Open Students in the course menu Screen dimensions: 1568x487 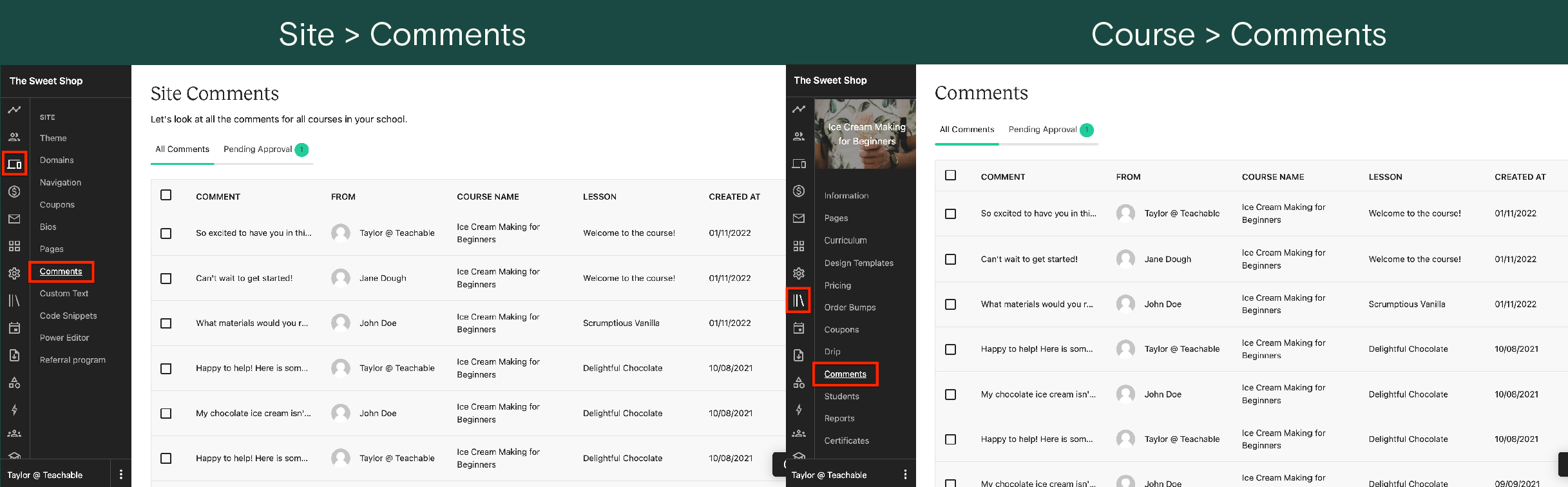pos(842,396)
